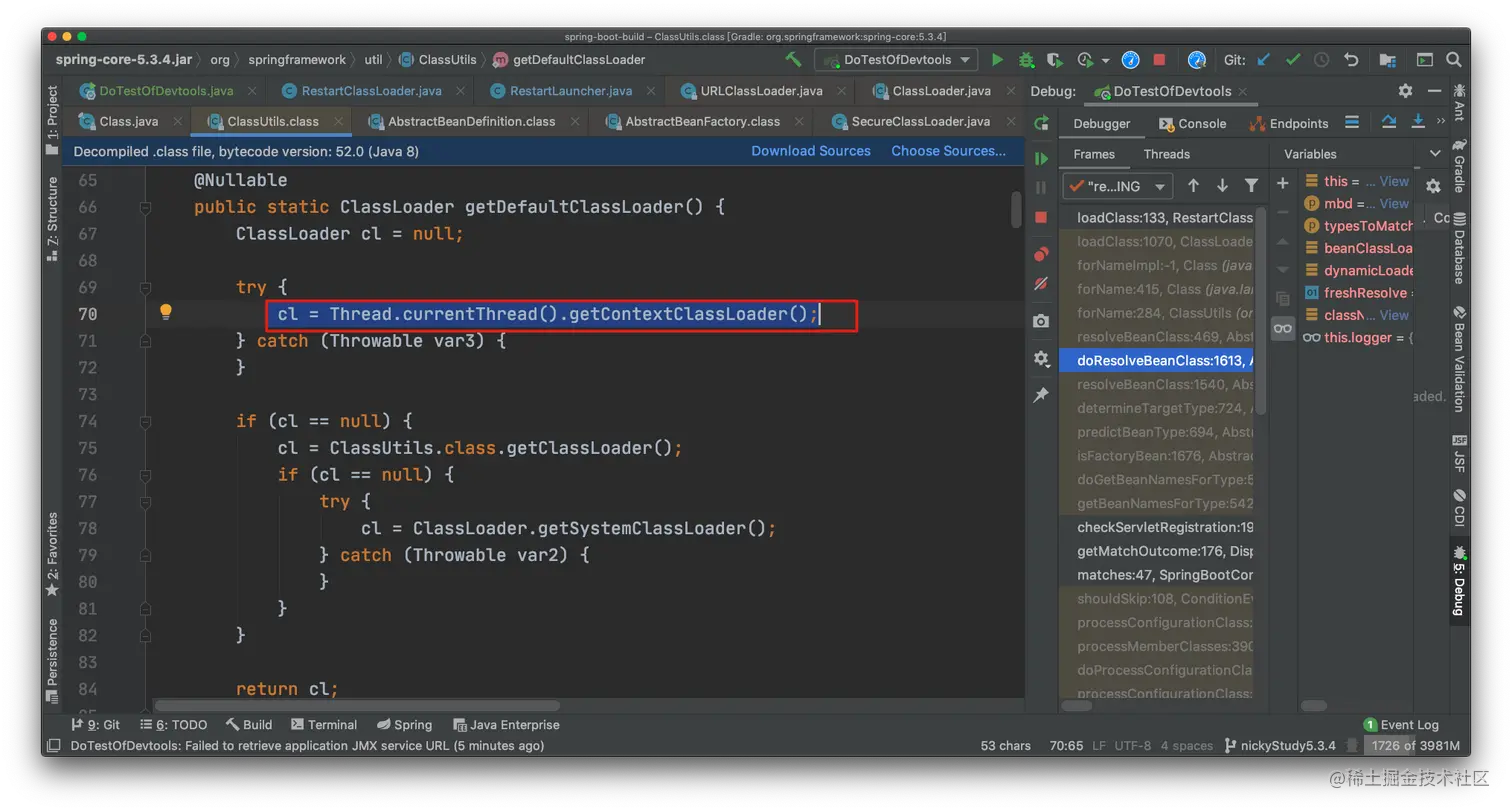Viewport: 1512px width, 811px height.
Task: Collapse the try block fold on line 69
Action: pyautogui.click(x=146, y=287)
